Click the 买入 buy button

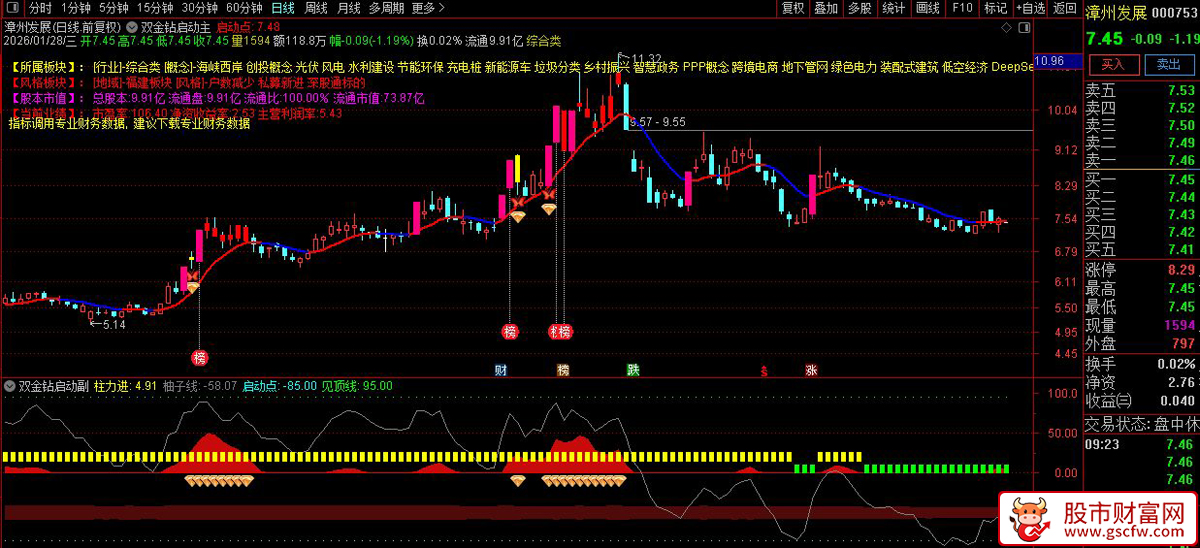1113,64
